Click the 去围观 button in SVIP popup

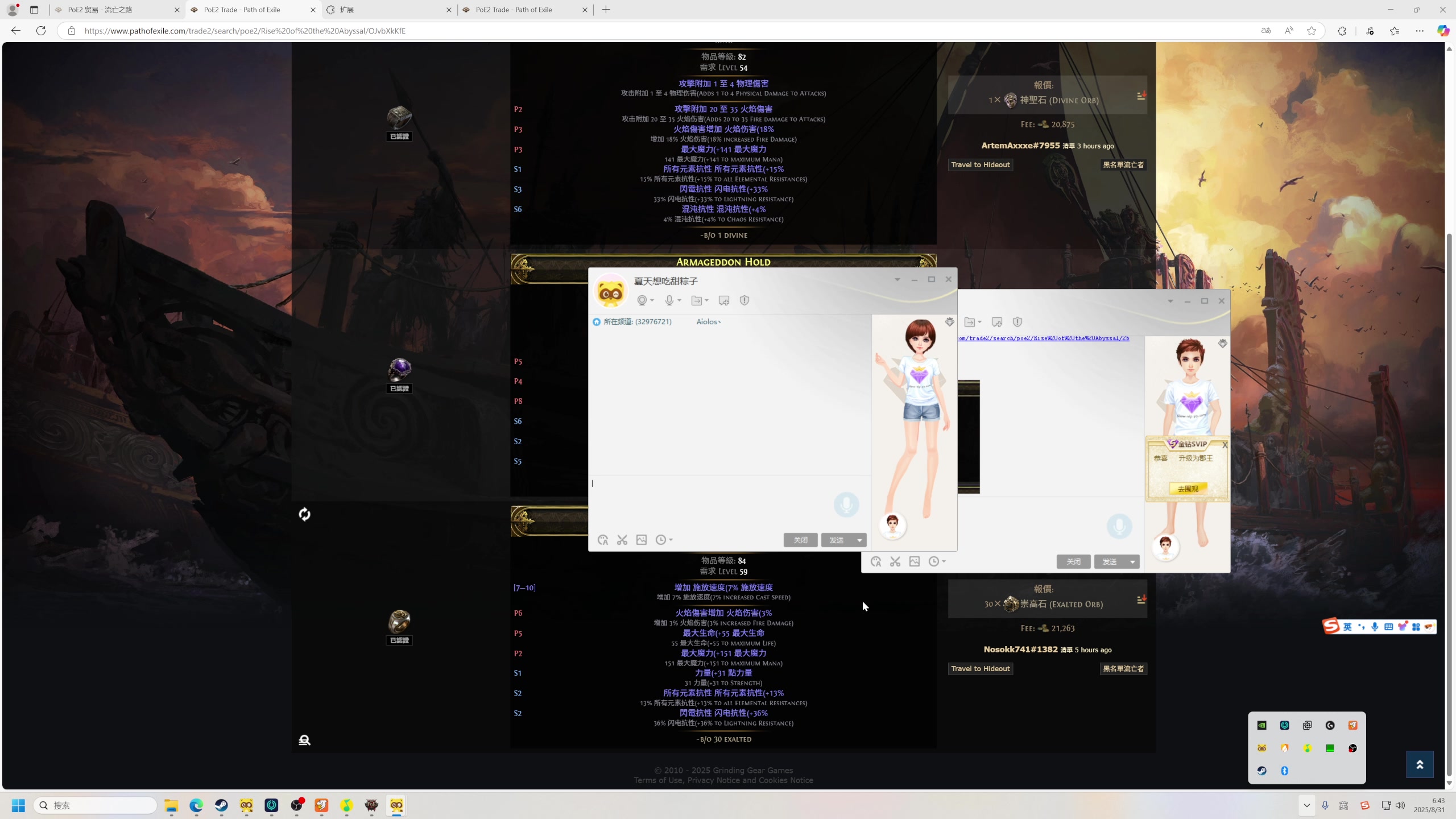tap(1188, 489)
